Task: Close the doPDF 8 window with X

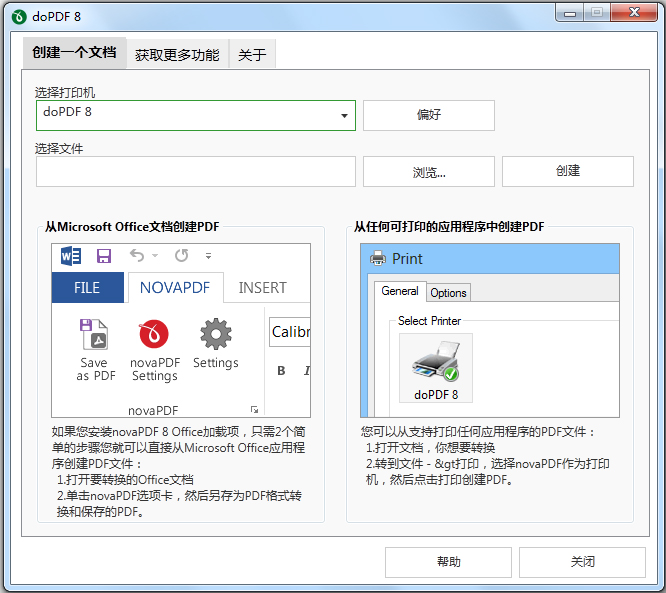Action: [x=635, y=12]
